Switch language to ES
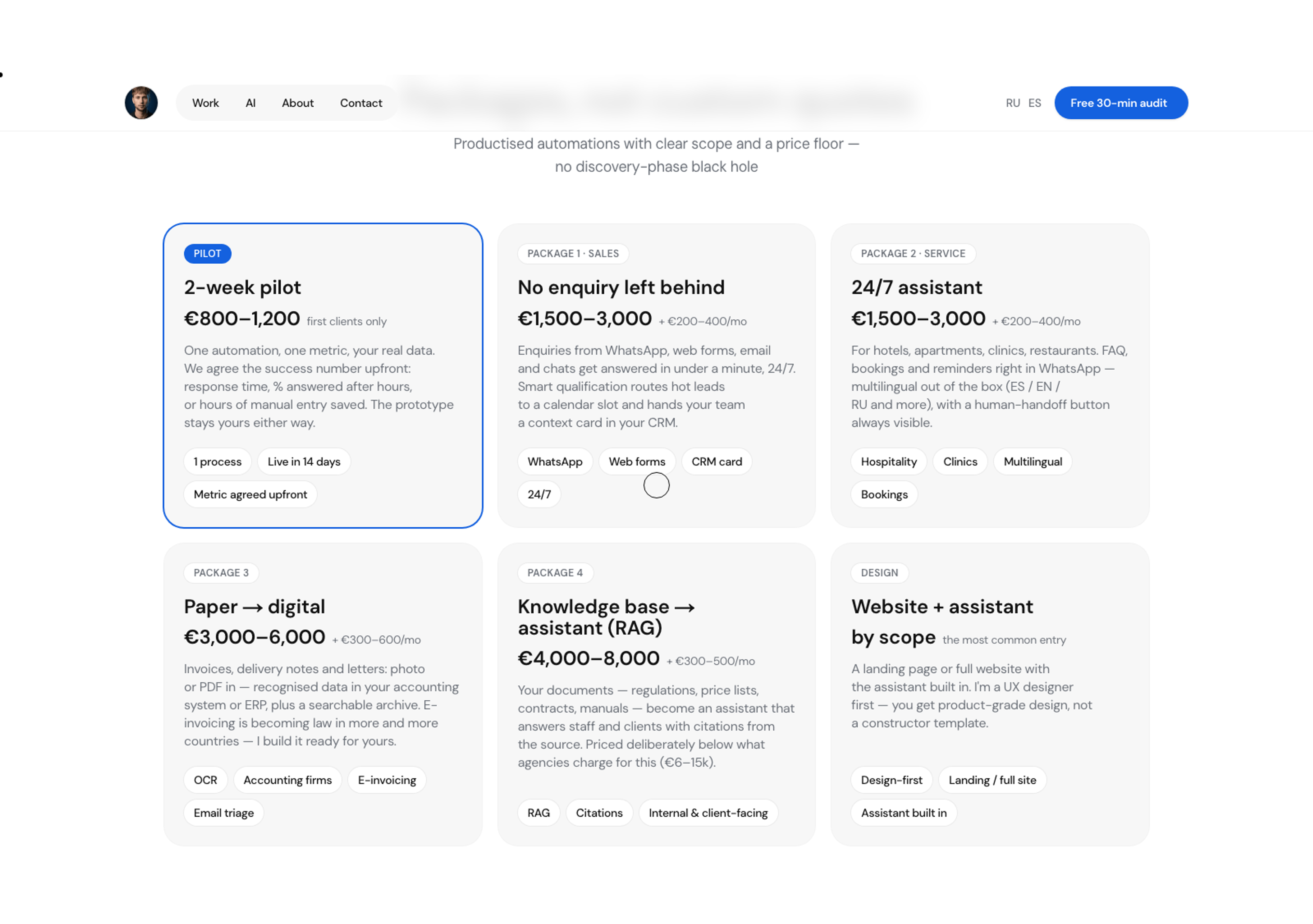Viewport: 1313px width, 924px height. pyautogui.click(x=1035, y=103)
